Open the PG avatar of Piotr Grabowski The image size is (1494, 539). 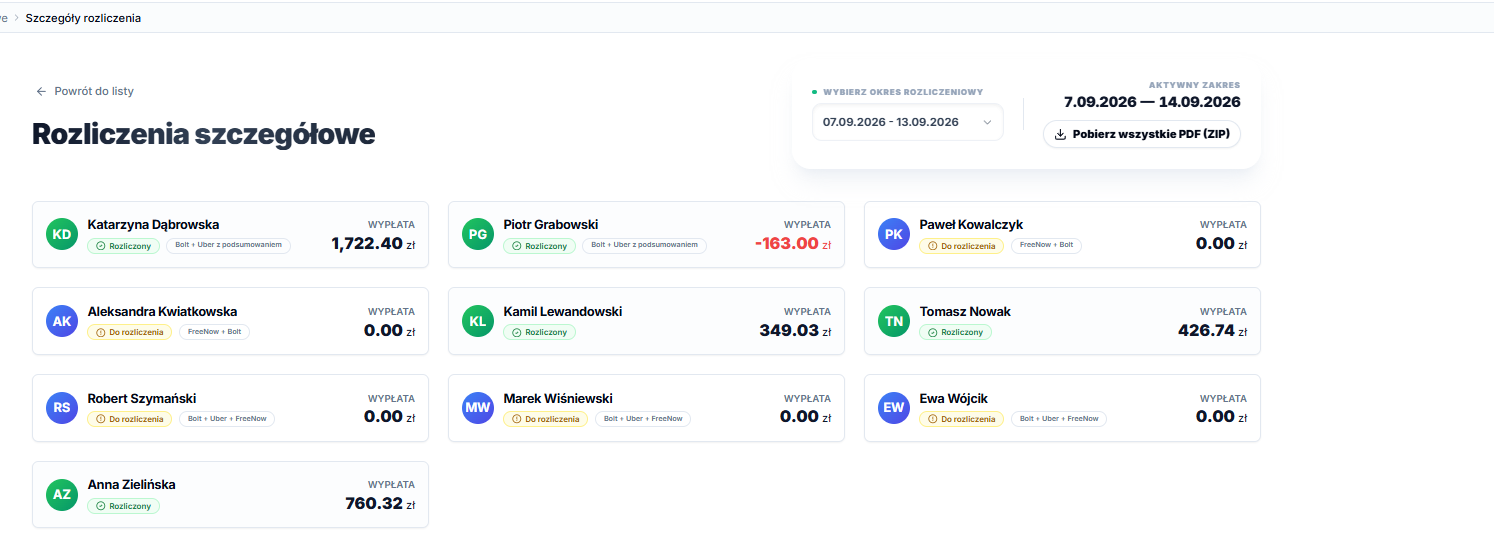(478, 234)
